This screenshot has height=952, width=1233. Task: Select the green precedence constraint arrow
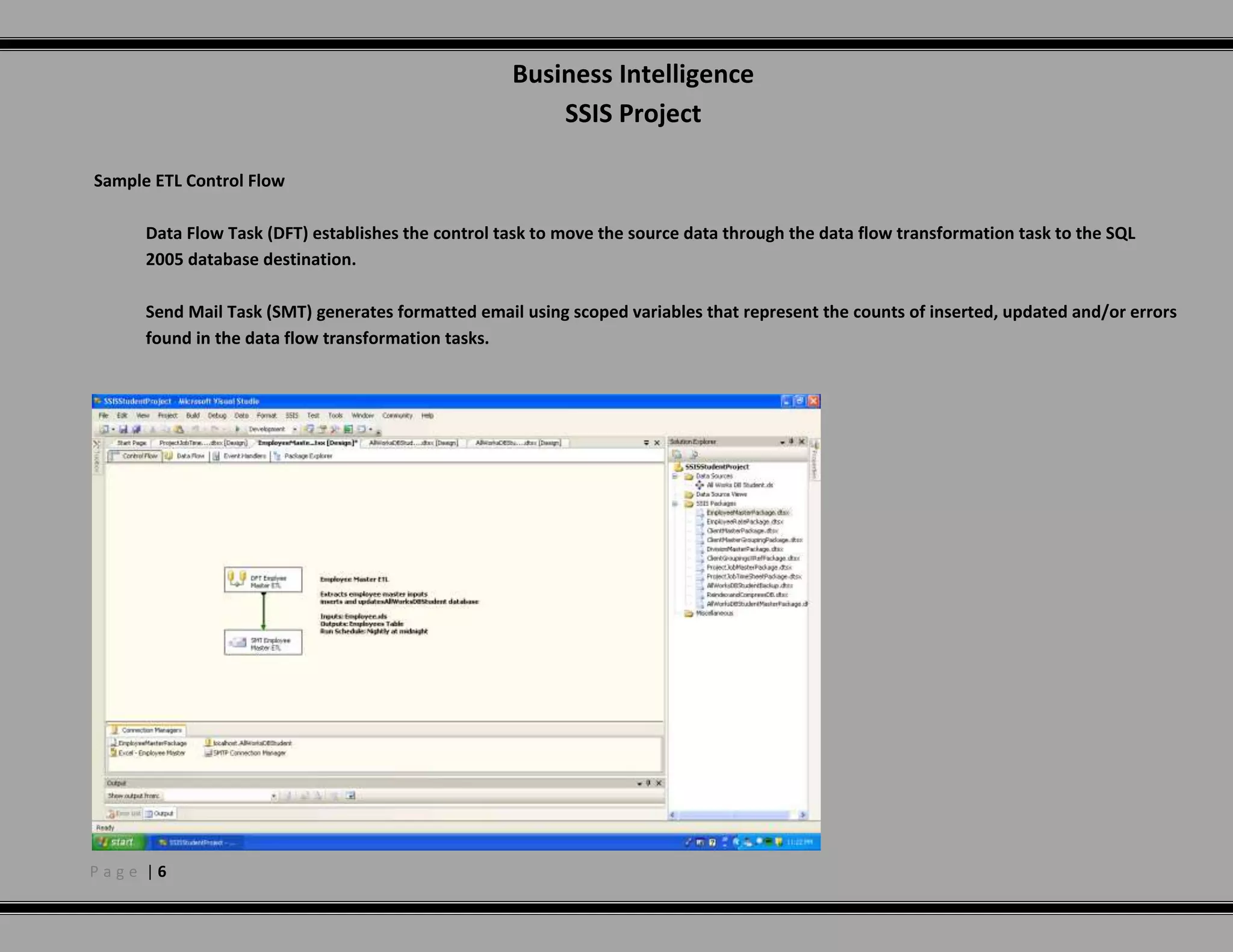click(263, 611)
